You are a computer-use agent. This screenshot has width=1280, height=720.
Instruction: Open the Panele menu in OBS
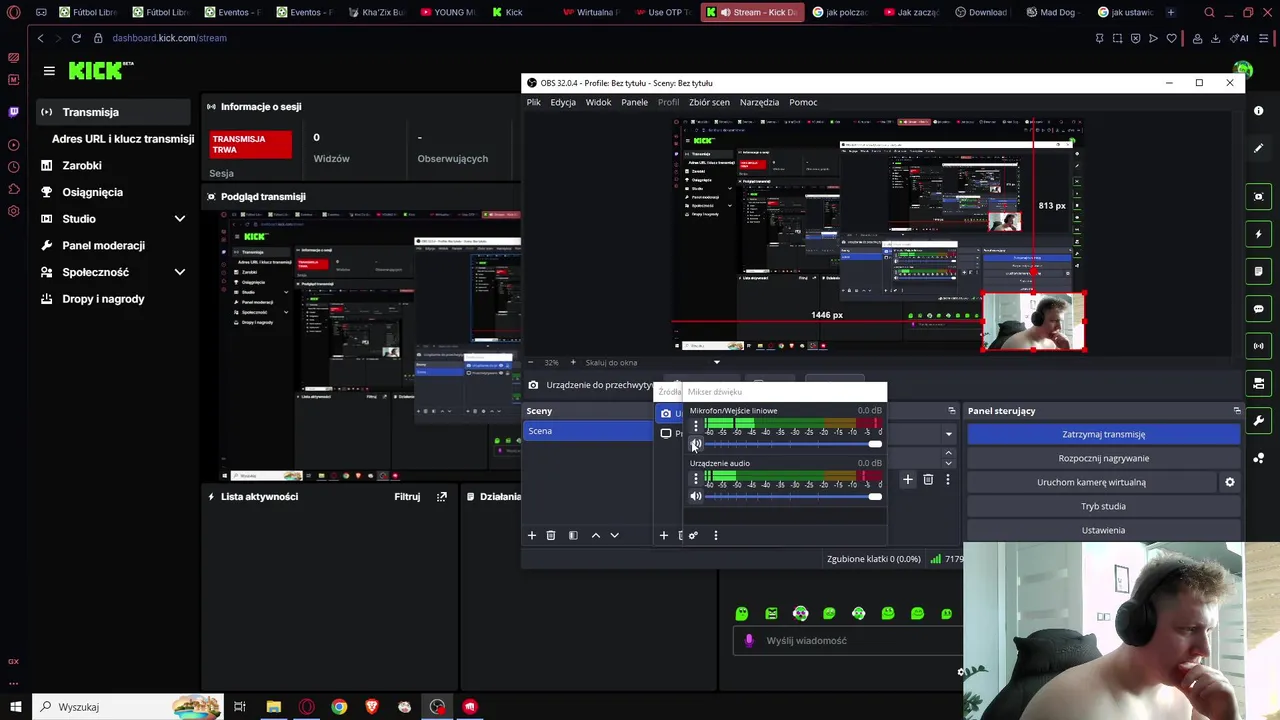pyautogui.click(x=634, y=102)
